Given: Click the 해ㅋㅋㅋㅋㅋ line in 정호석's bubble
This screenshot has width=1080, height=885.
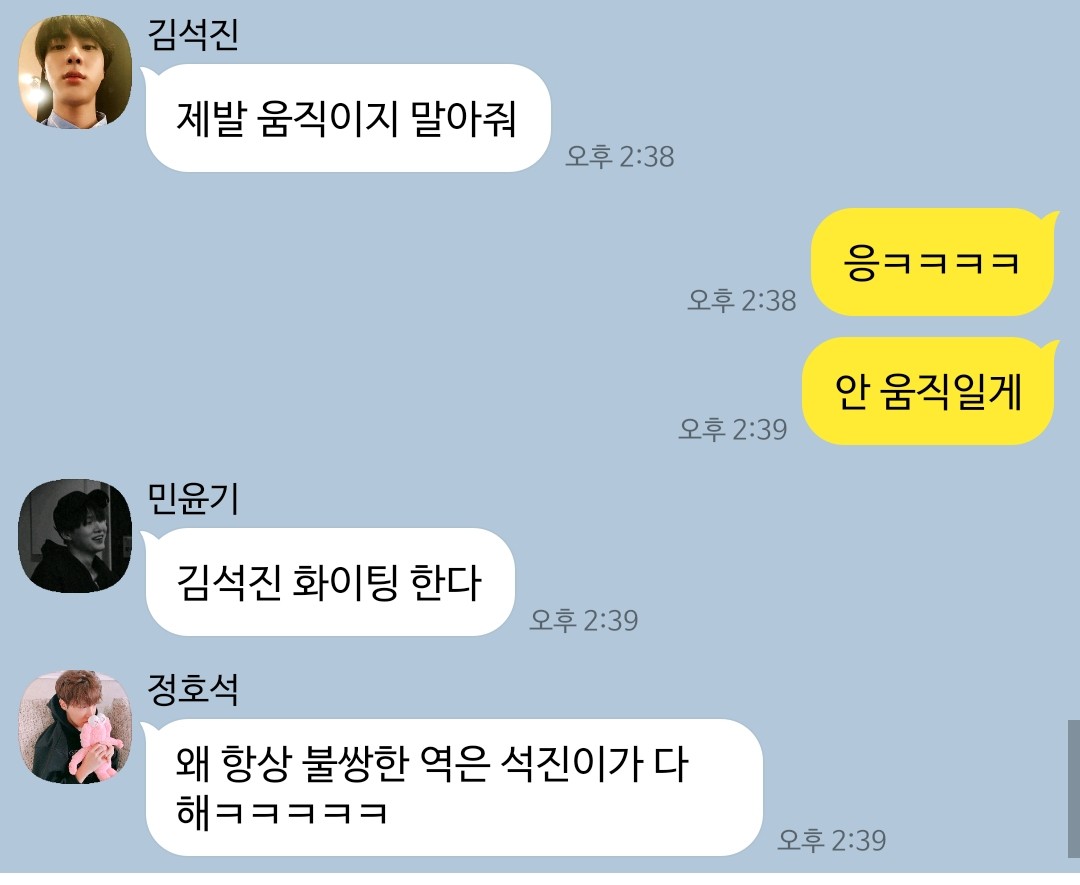Looking at the screenshot, I should [x=281, y=813].
